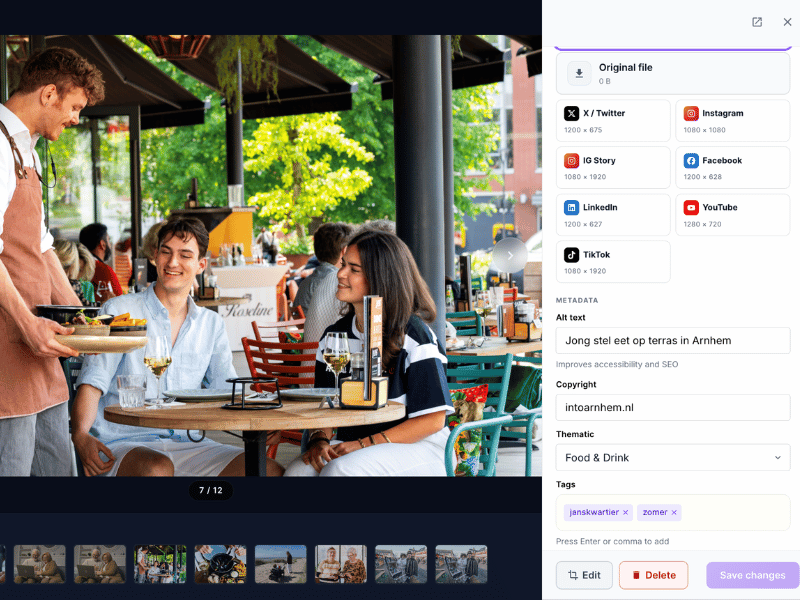Click the Thematic label
Image resolution: width=800 pixels, height=600 pixels.
(x=575, y=434)
